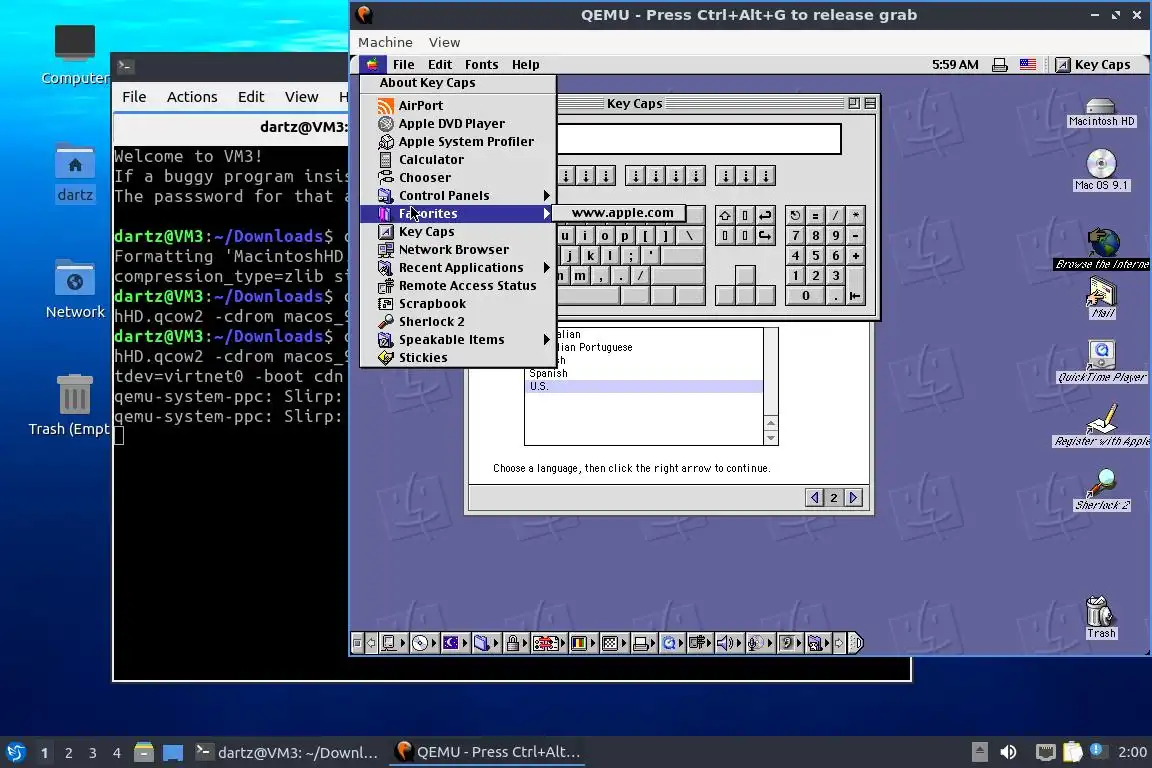Select the Mac OS Trash icon

[x=1101, y=618]
